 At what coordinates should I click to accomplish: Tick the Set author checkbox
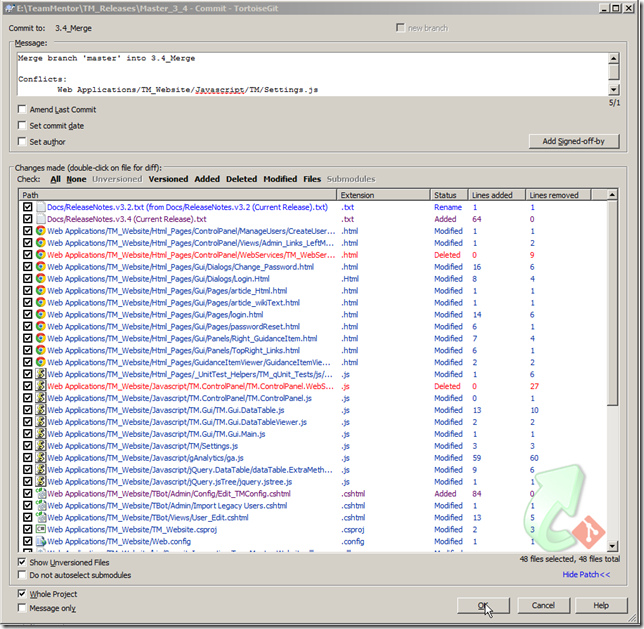tap(22, 141)
